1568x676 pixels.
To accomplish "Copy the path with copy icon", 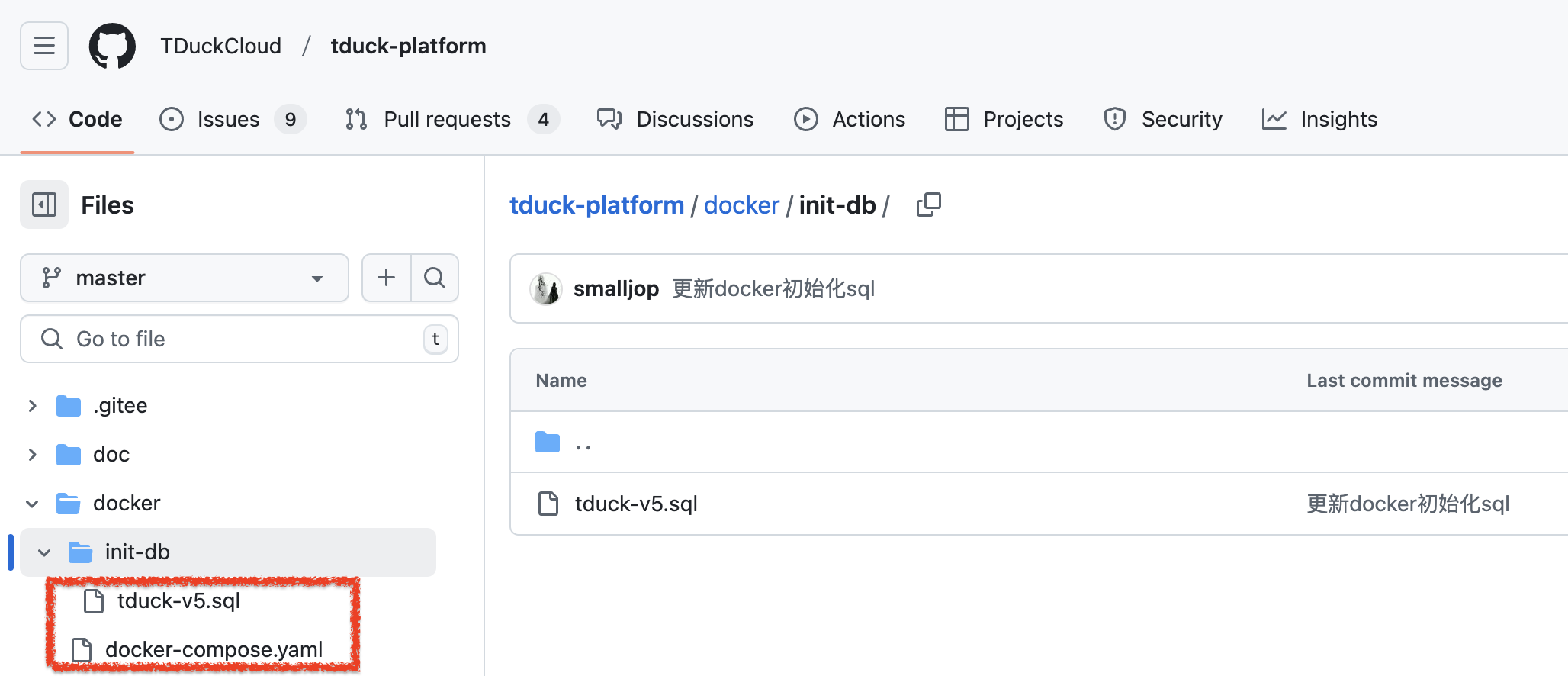I will [x=928, y=204].
